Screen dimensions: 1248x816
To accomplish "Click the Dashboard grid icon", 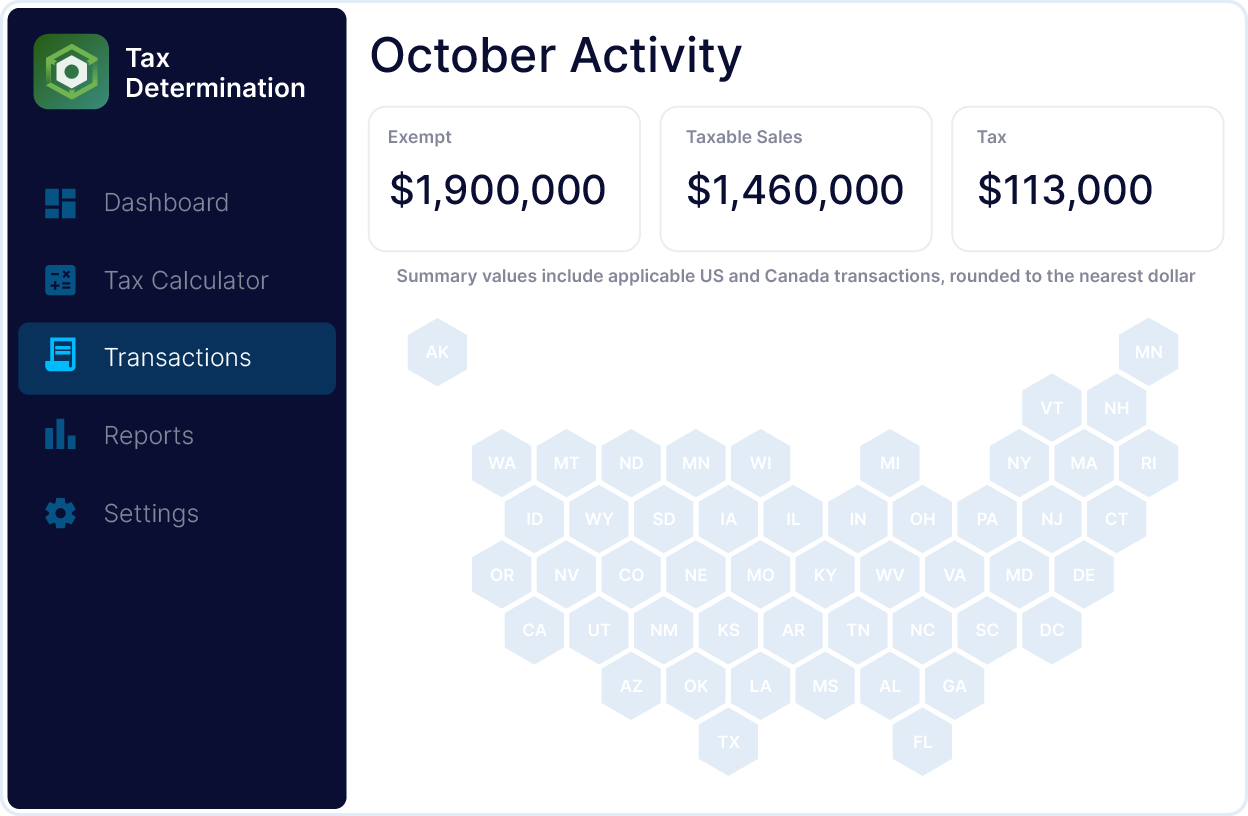I will coord(61,203).
